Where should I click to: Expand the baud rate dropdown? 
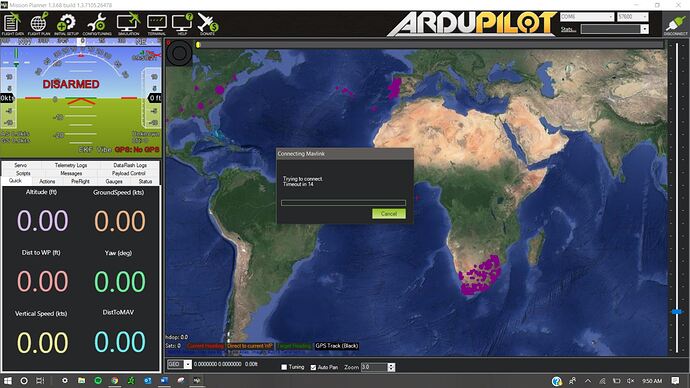(632, 17)
